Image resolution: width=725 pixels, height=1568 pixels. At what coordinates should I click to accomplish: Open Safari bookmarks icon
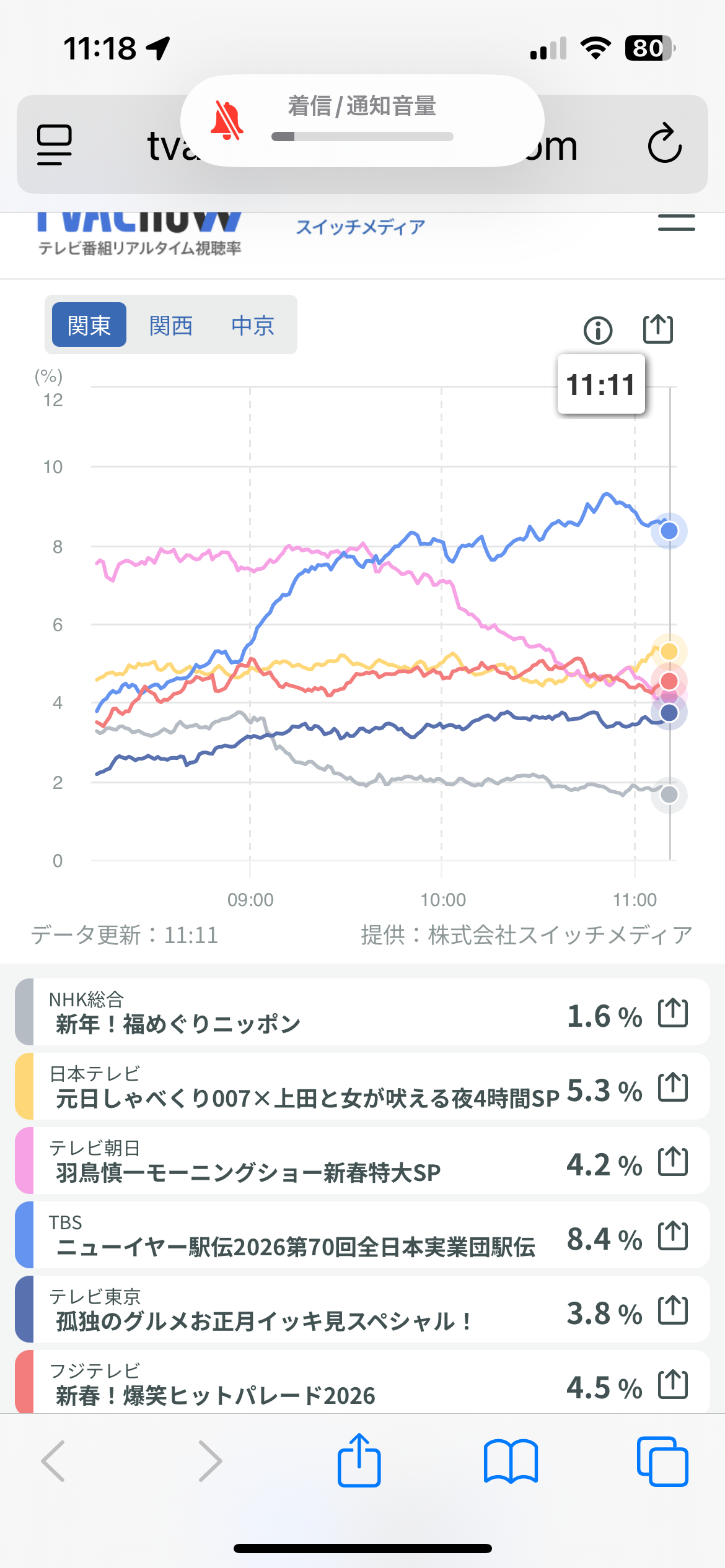point(511,1461)
